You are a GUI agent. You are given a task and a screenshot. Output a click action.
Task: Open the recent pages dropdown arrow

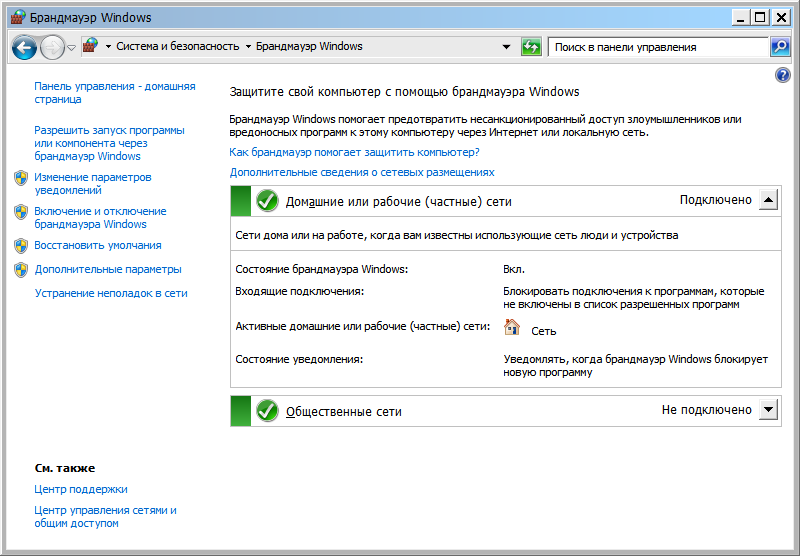pos(71,47)
